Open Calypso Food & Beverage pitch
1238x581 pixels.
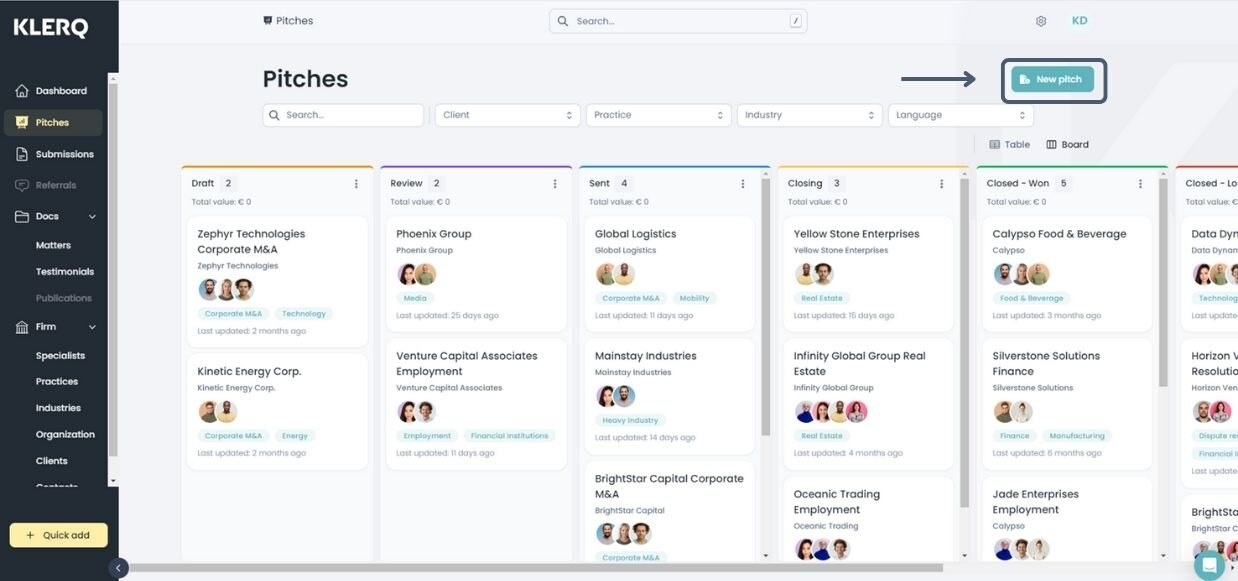(1067, 274)
